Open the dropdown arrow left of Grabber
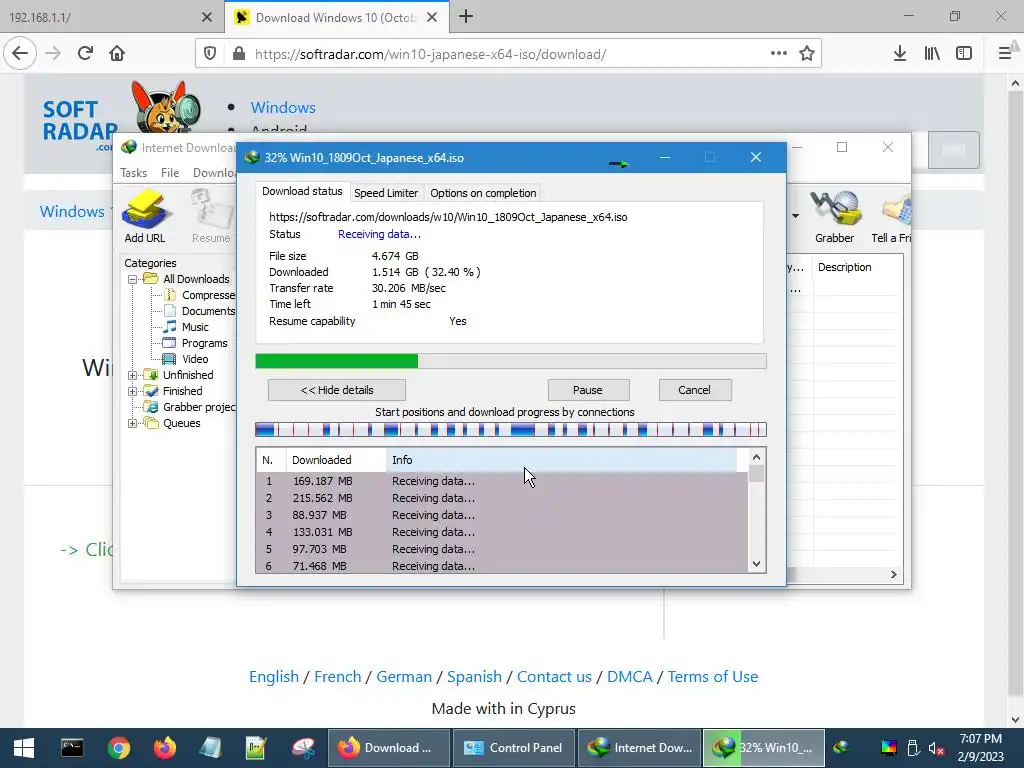The image size is (1024, 768). (x=795, y=216)
